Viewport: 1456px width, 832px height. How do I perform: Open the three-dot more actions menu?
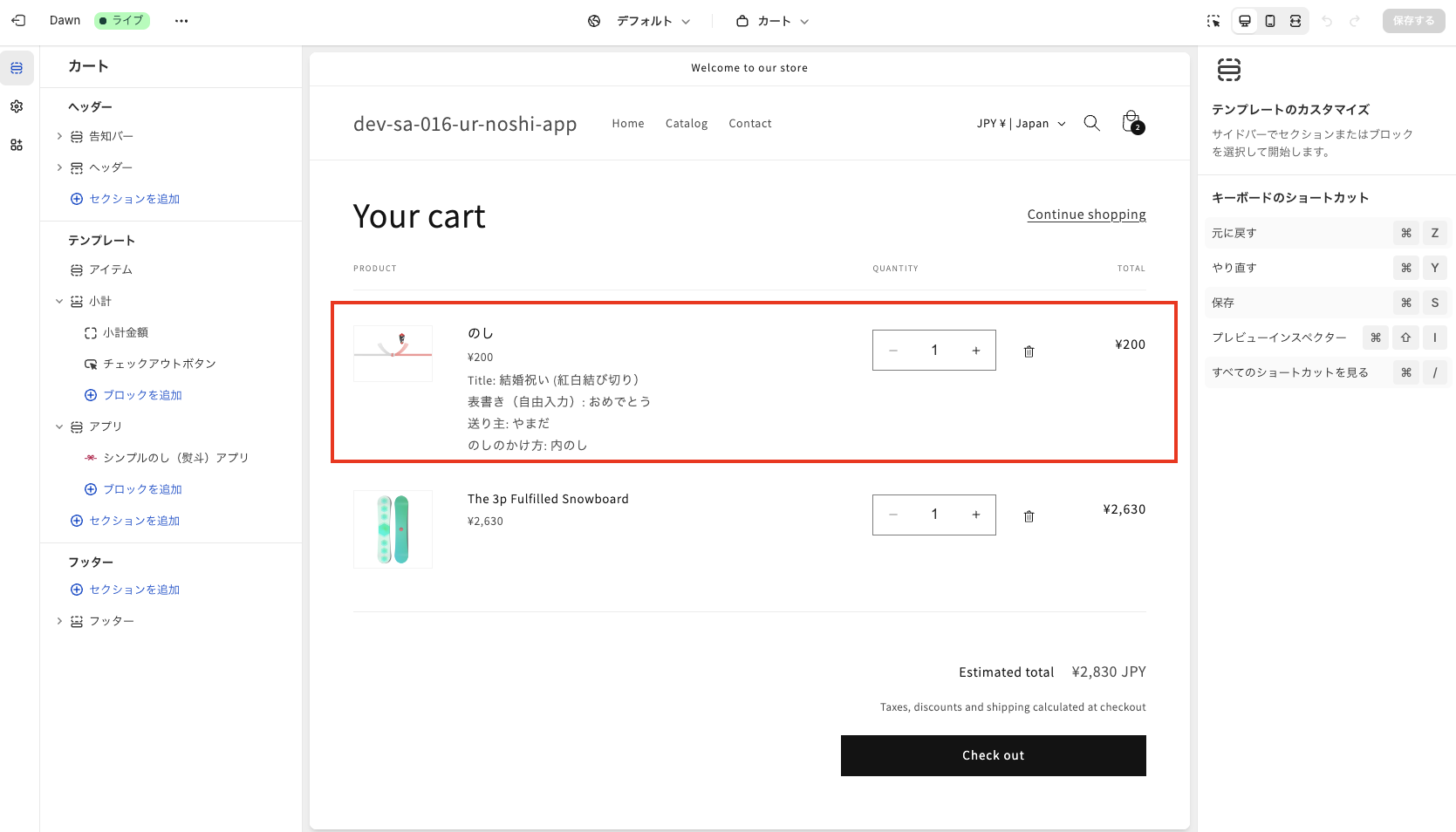point(181,21)
